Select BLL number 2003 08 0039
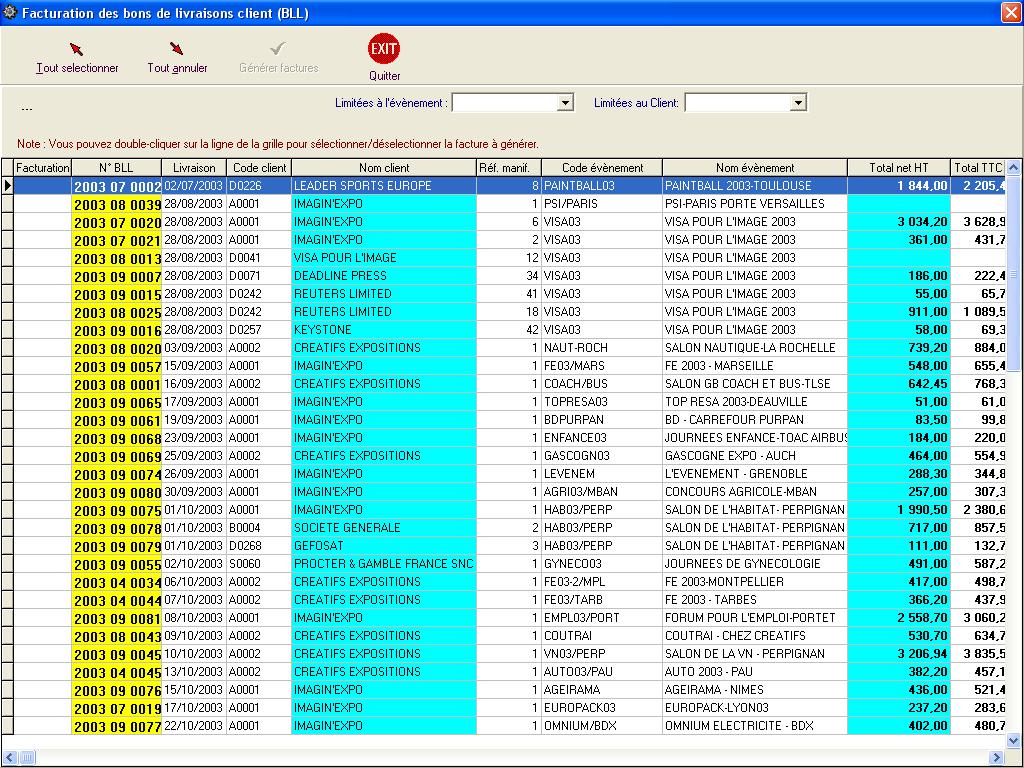This screenshot has width=1024, height=768. (x=117, y=204)
